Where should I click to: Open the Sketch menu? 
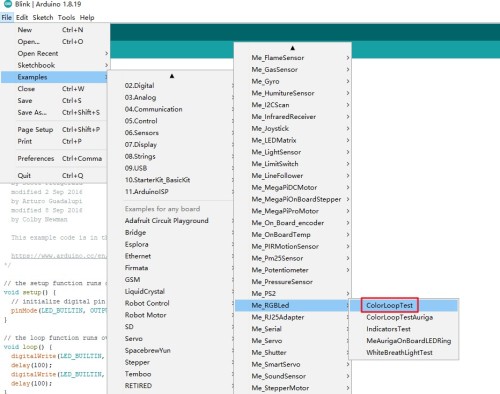click(x=43, y=17)
